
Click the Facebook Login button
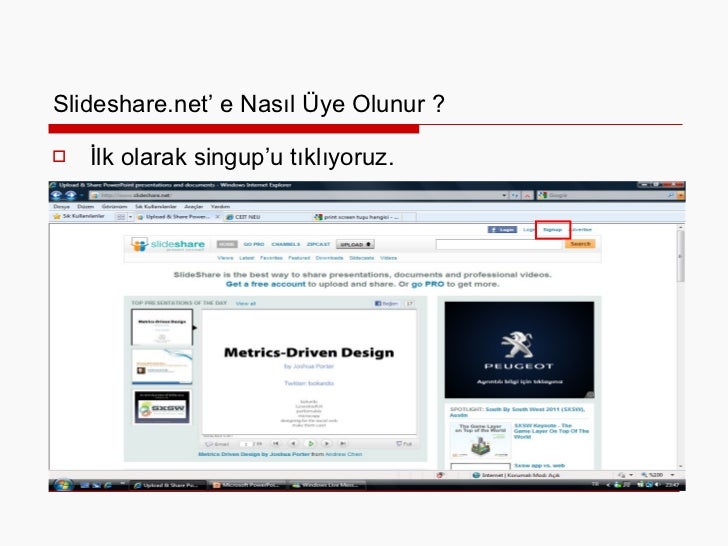(502, 230)
